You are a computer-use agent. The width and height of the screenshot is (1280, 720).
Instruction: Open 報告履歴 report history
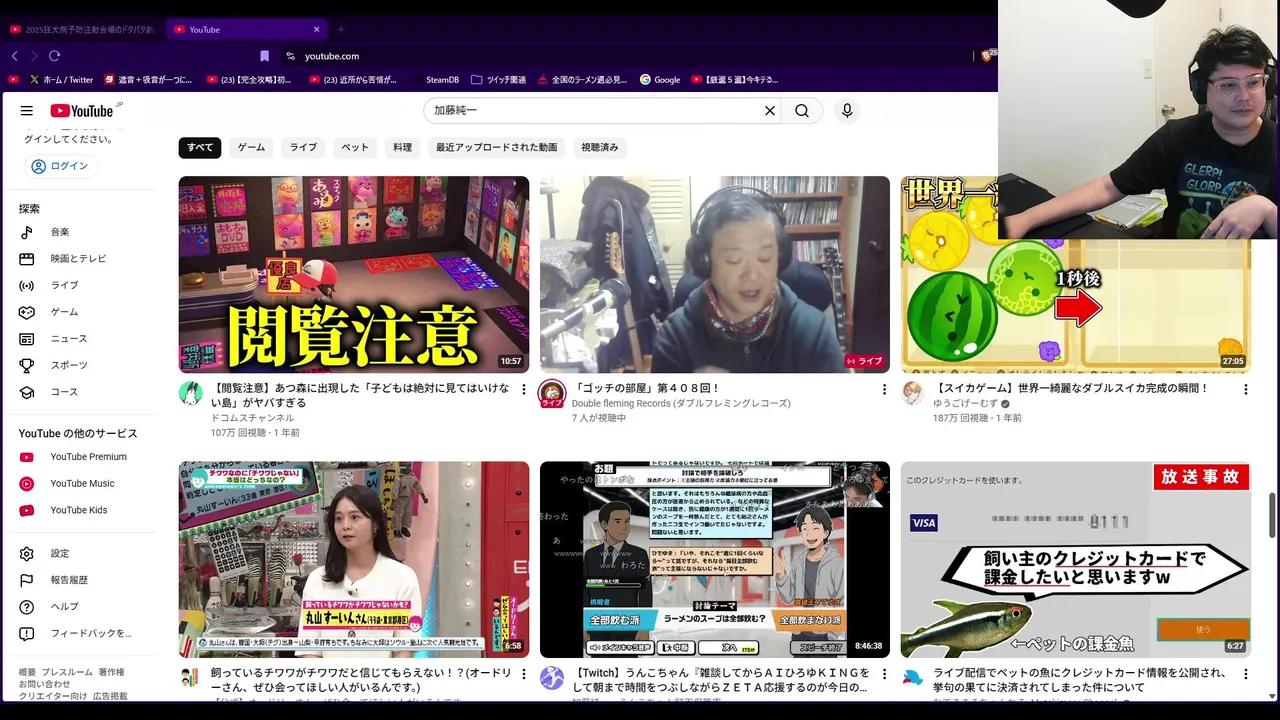(x=80, y=580)
